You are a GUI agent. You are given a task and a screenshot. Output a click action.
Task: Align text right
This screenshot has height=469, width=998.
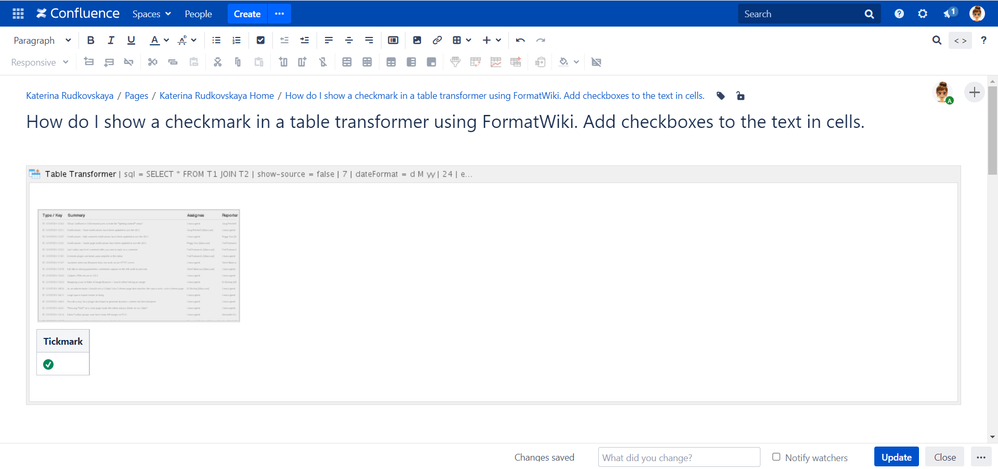pos(369,40)
